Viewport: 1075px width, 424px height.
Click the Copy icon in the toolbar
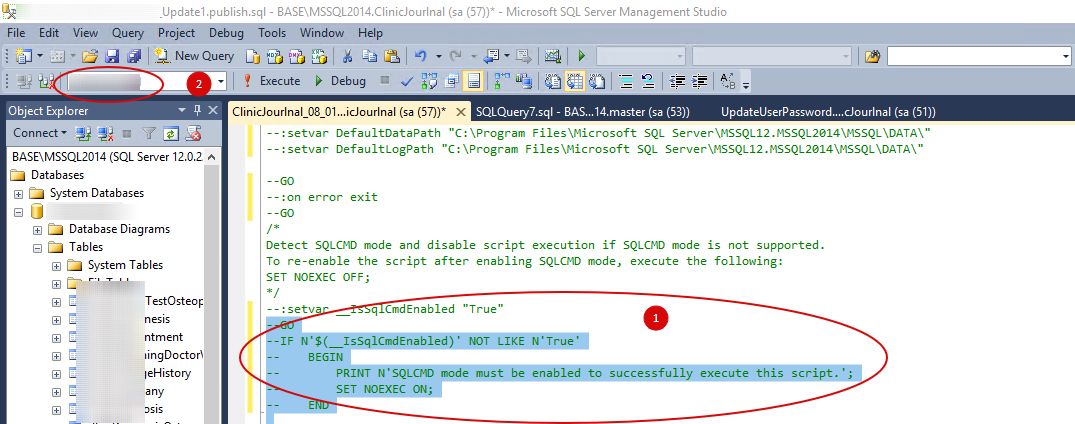pyautogui.click(x=370, y=56)
